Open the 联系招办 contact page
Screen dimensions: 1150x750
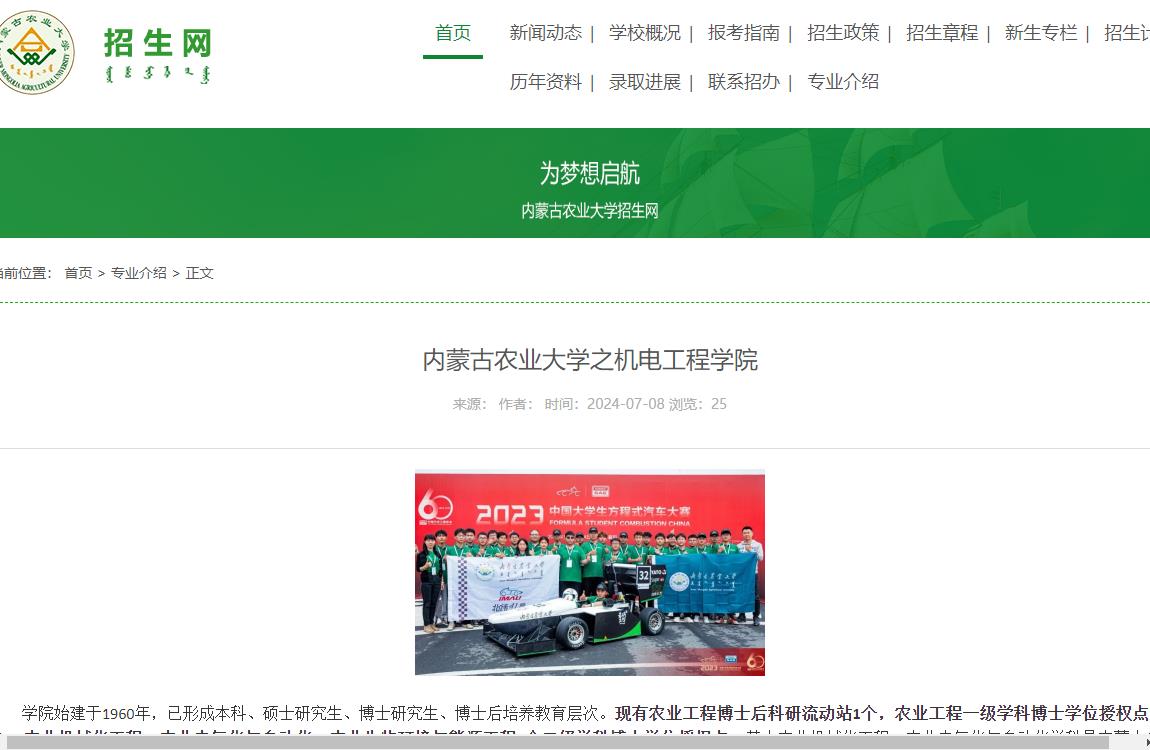741,82
